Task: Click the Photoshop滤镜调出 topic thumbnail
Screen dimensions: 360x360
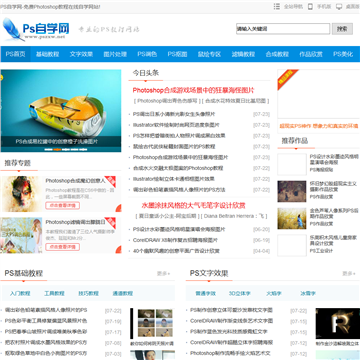Action: point(22,235)
